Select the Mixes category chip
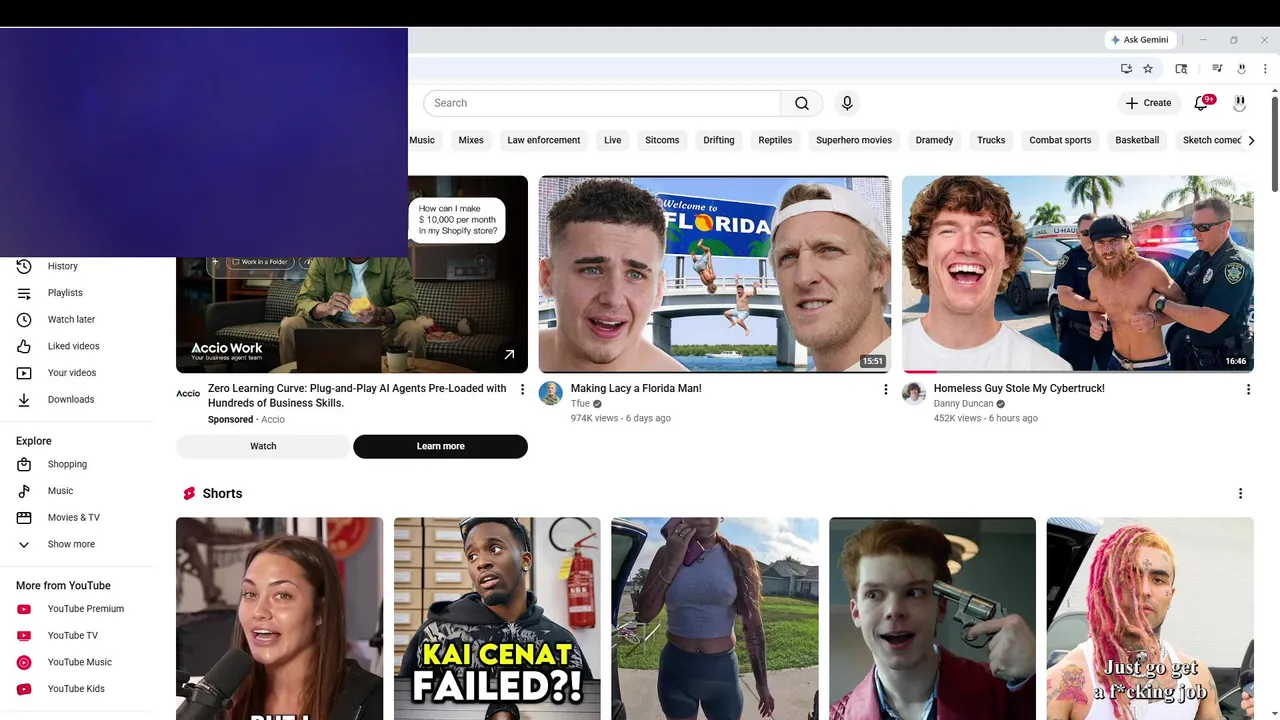Viewport: 1280px width, 720px height. 471,140
